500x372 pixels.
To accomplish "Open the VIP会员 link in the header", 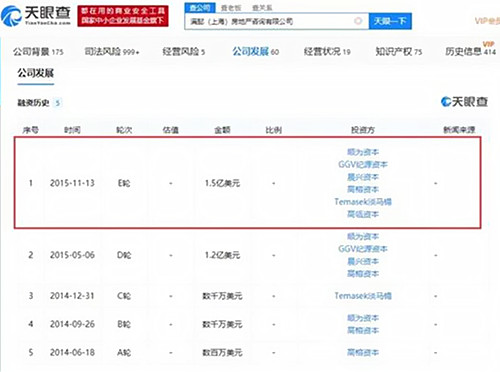I will [x=487, y=21].
